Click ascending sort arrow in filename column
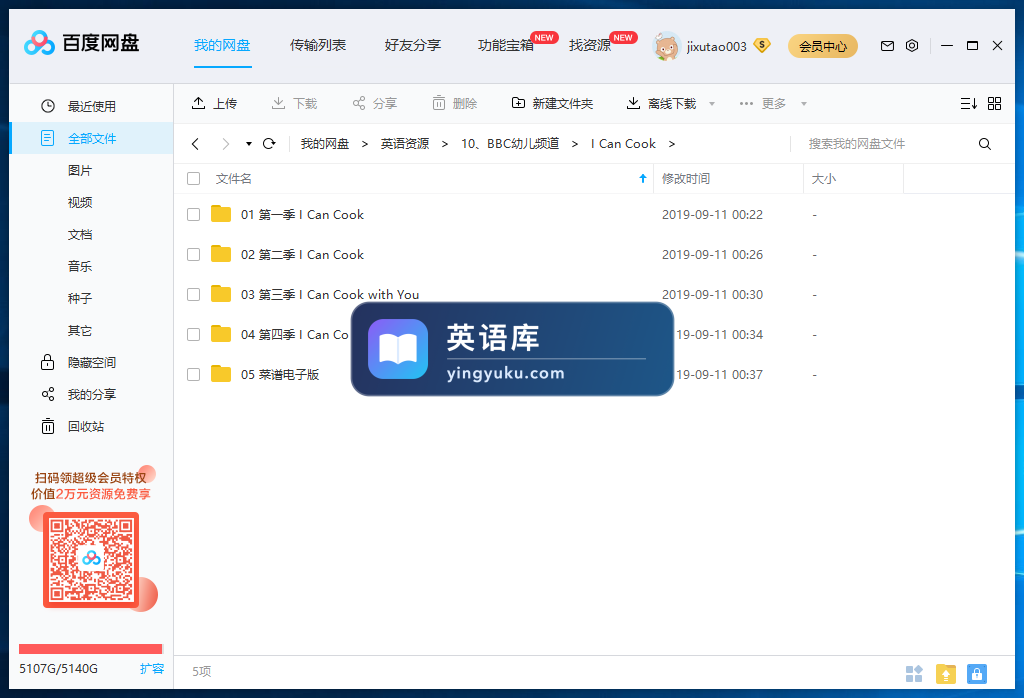Image resolution: width=1024 pixels, height=698 pixels. point(643,178)
